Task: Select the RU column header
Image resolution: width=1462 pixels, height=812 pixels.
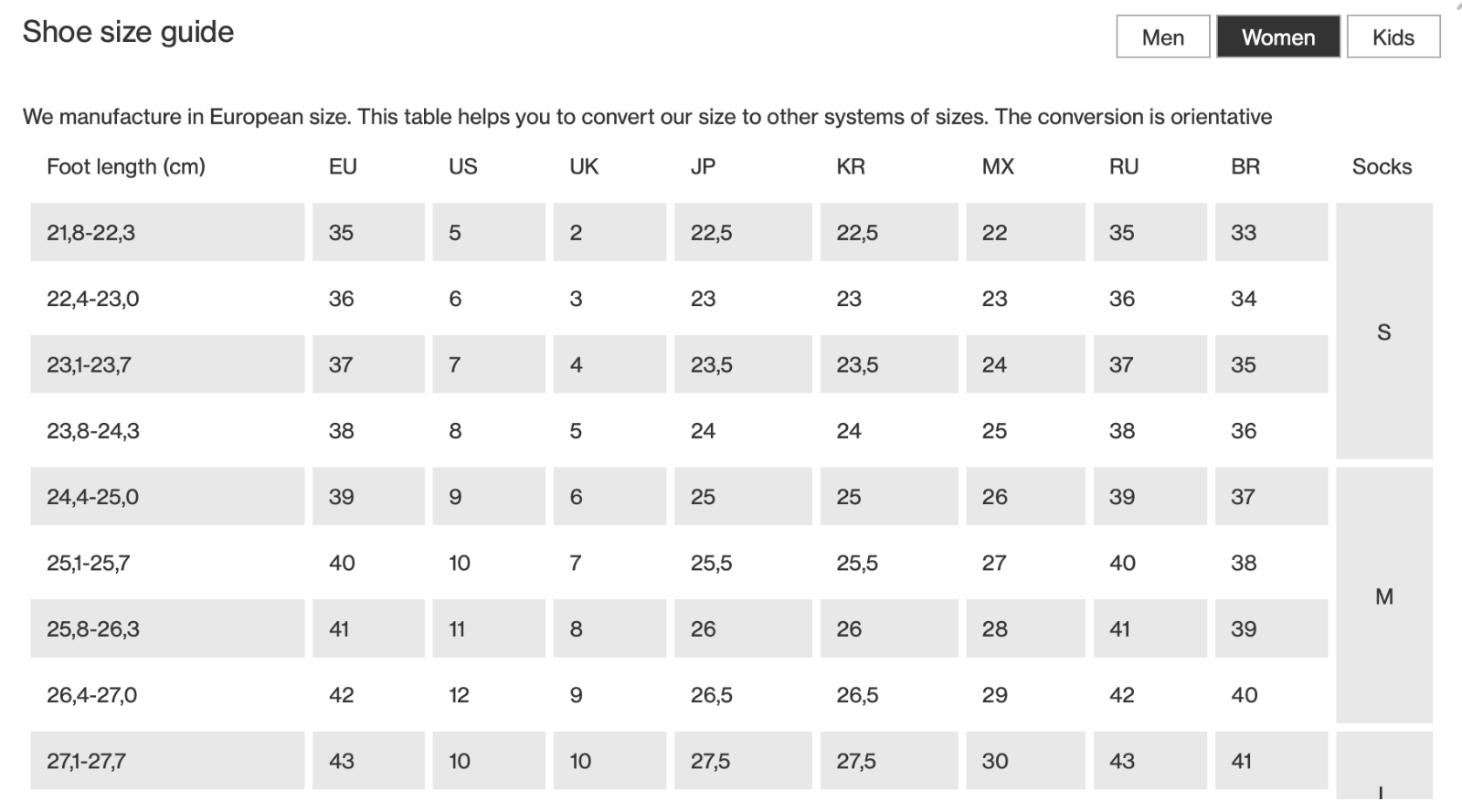Action: click(x=1124, y=166)
